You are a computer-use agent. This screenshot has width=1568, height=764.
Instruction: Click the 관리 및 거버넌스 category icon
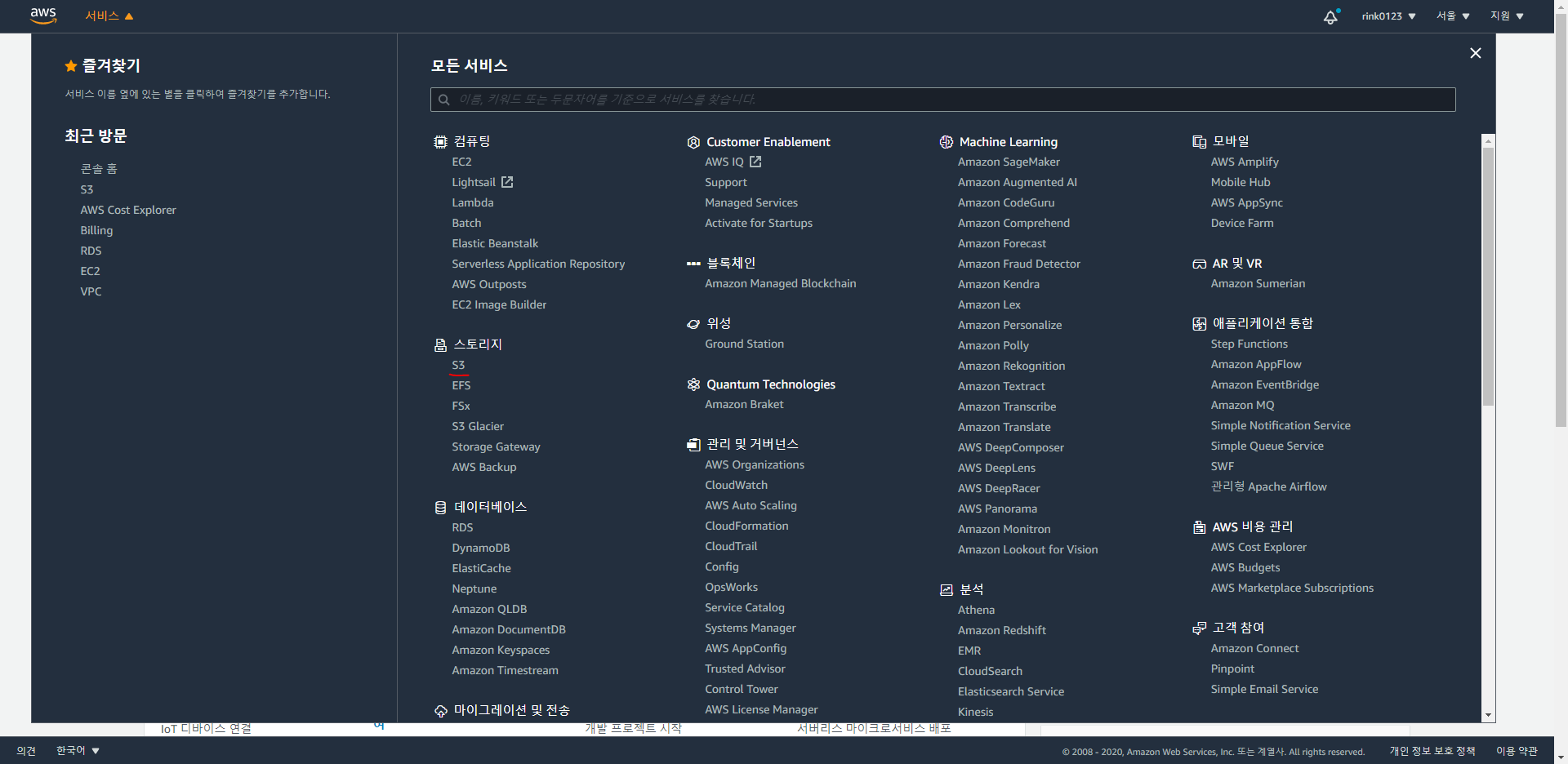693,445
